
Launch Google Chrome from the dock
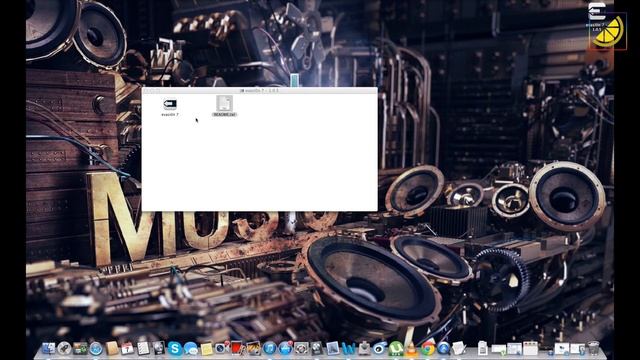coord(427,349)
